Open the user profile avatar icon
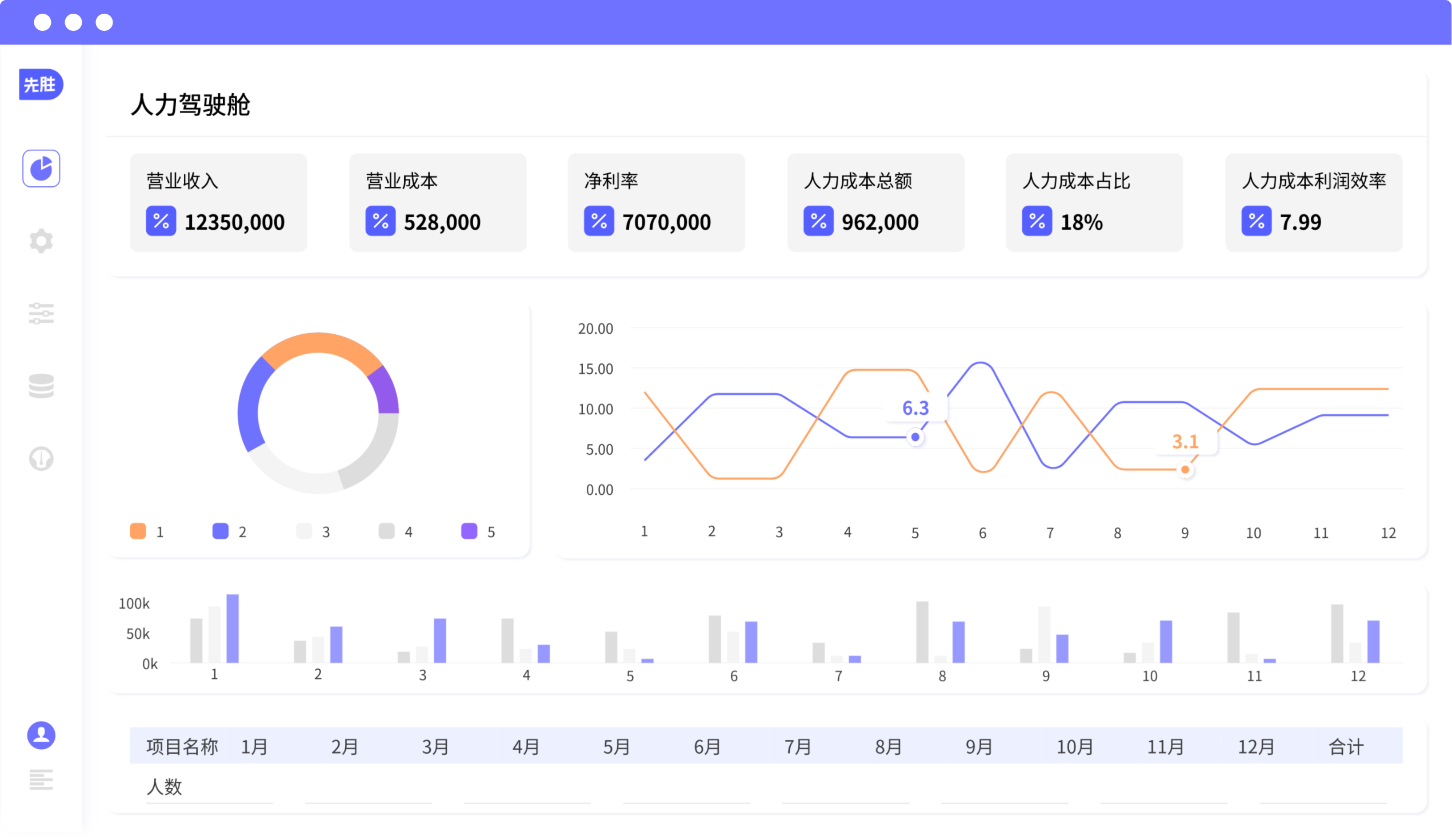 coord(41,735)
